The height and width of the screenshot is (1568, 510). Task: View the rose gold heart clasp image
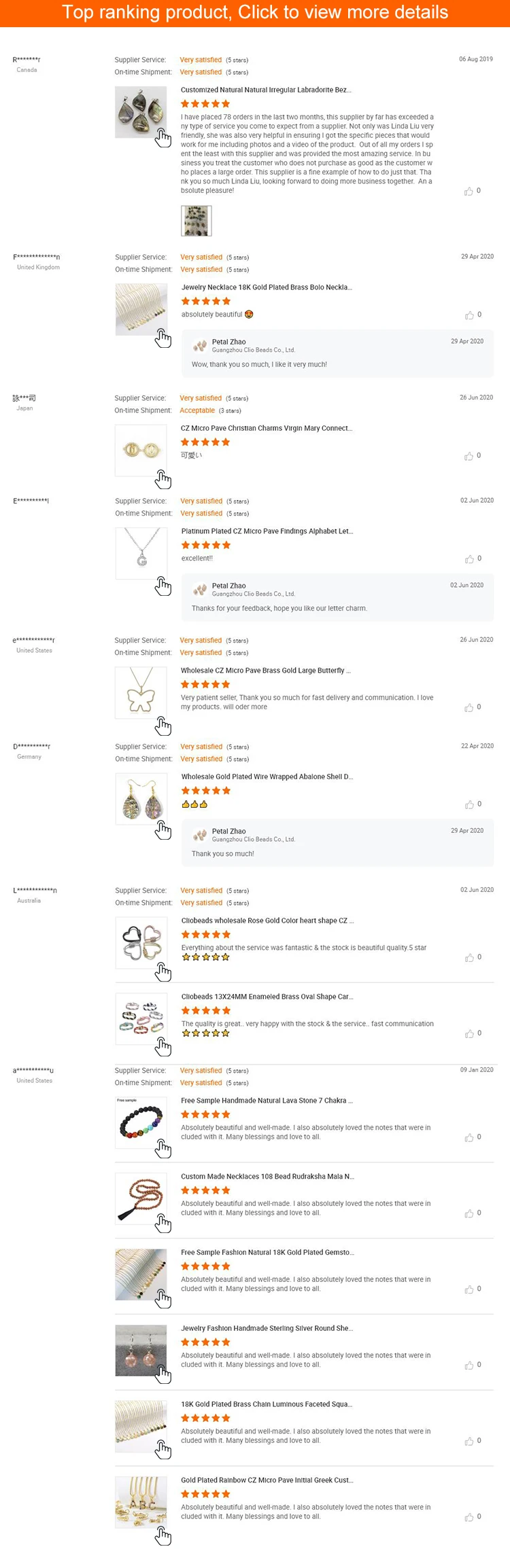(x=141, y=943)
